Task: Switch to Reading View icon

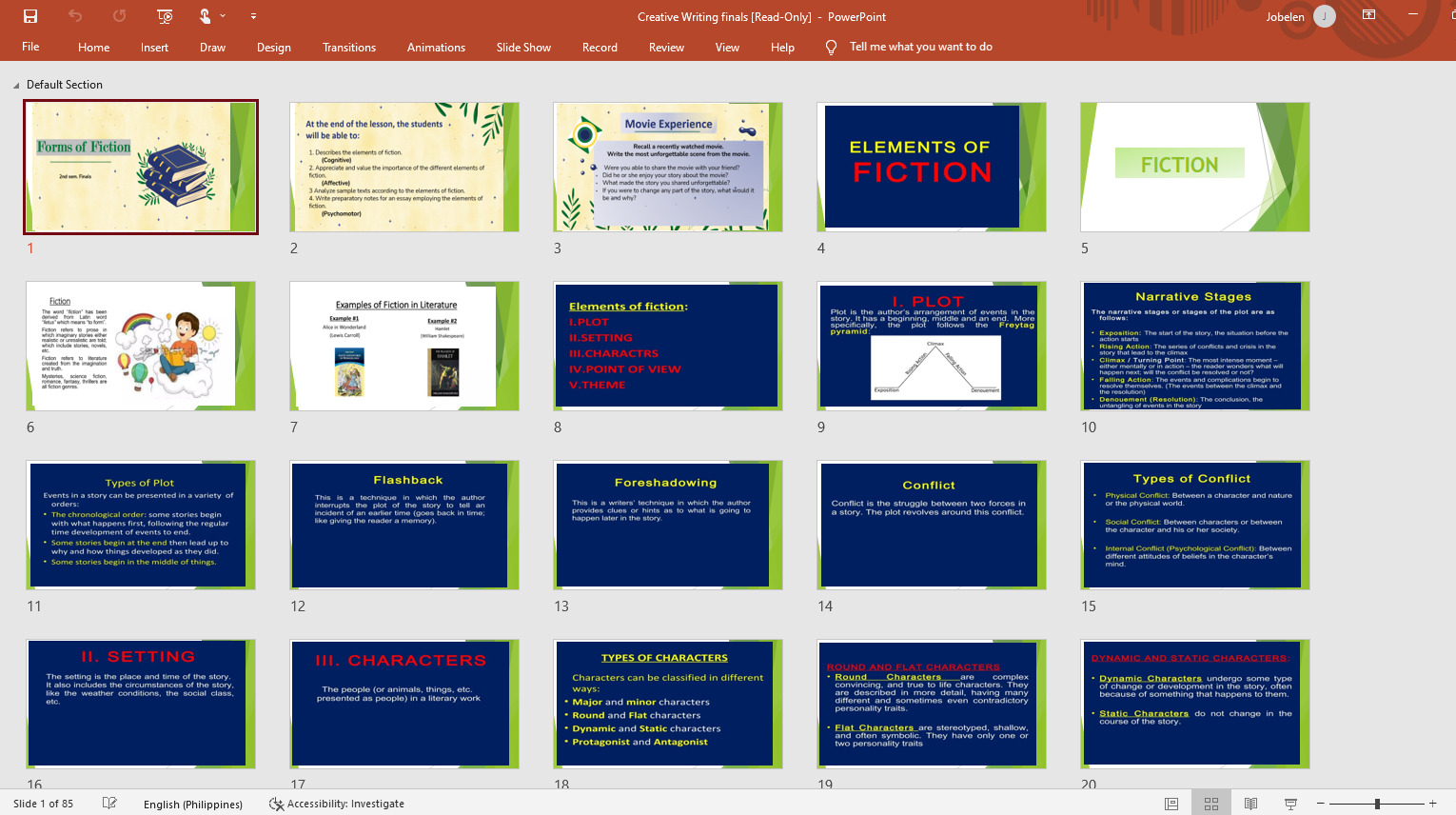Action: [x=1250, y=804]
